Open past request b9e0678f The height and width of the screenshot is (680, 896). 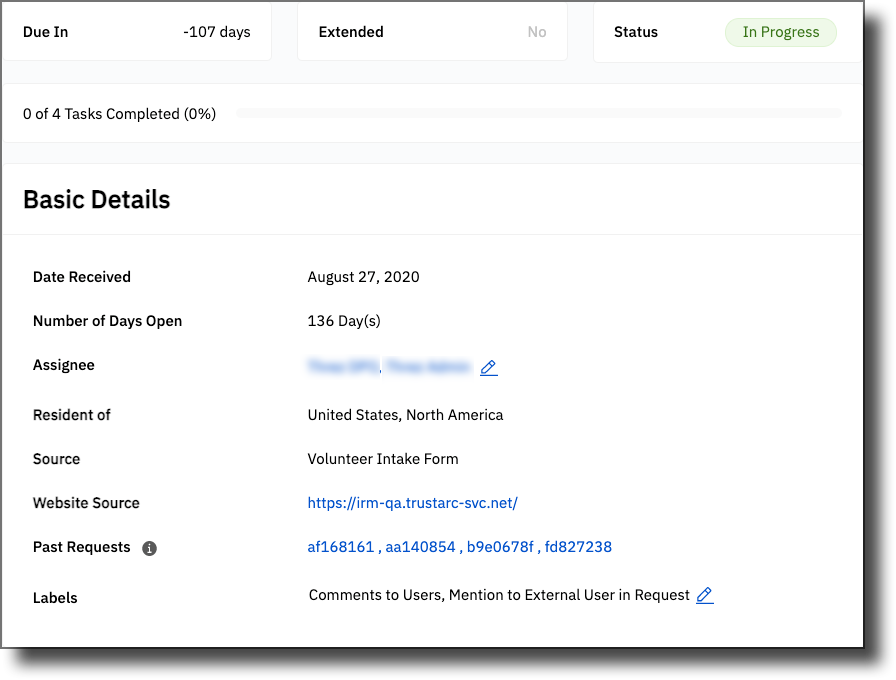[499, 546]
